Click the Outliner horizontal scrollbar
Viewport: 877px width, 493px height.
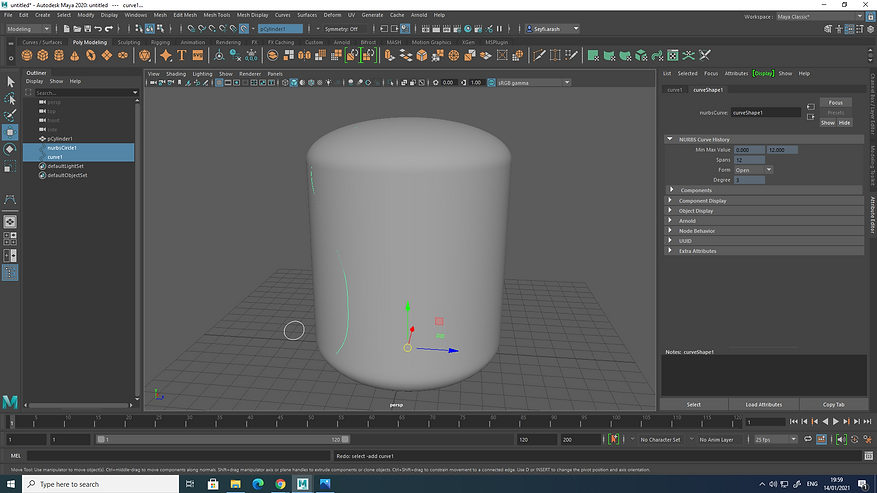(78, 405)
